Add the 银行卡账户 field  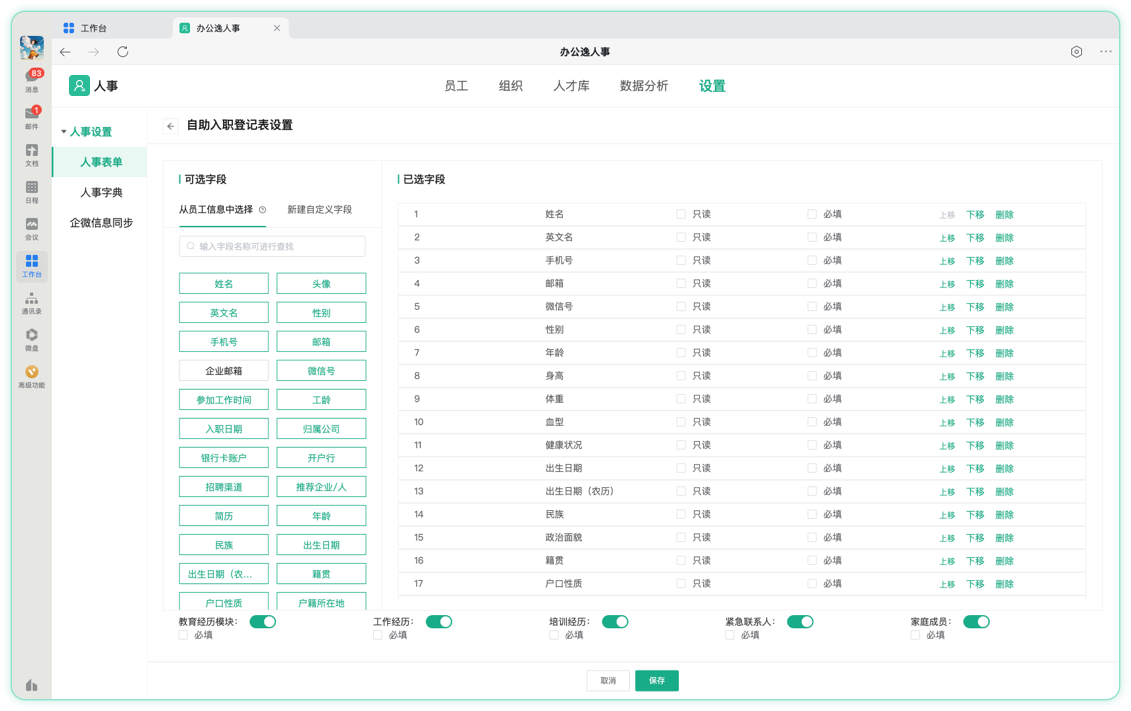[x=224, y=458]
